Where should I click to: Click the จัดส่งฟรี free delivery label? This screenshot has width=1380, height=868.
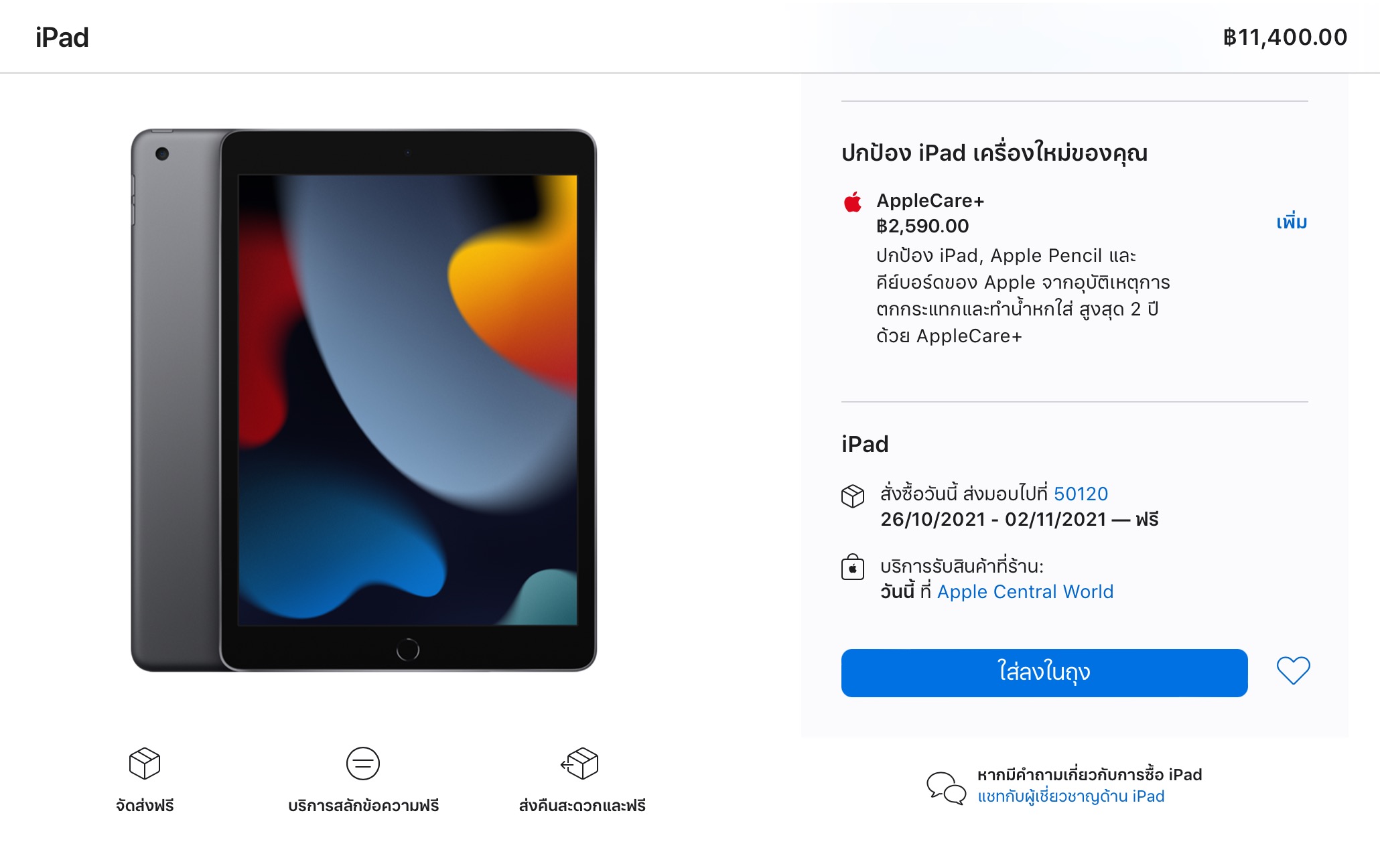point(145,805)
